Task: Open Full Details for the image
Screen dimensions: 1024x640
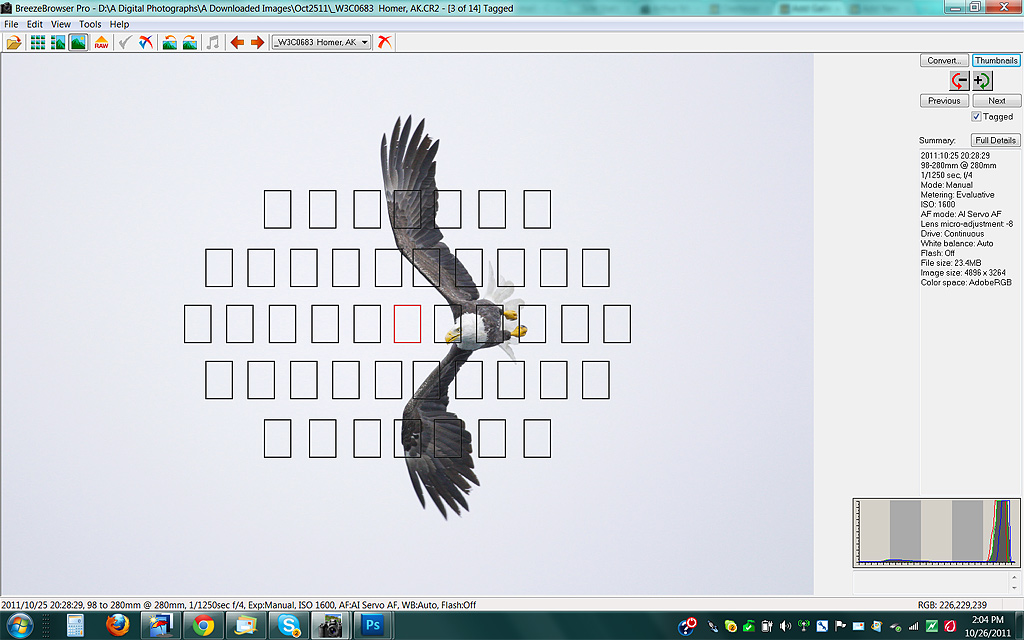Action: click(x=995, y=140)
